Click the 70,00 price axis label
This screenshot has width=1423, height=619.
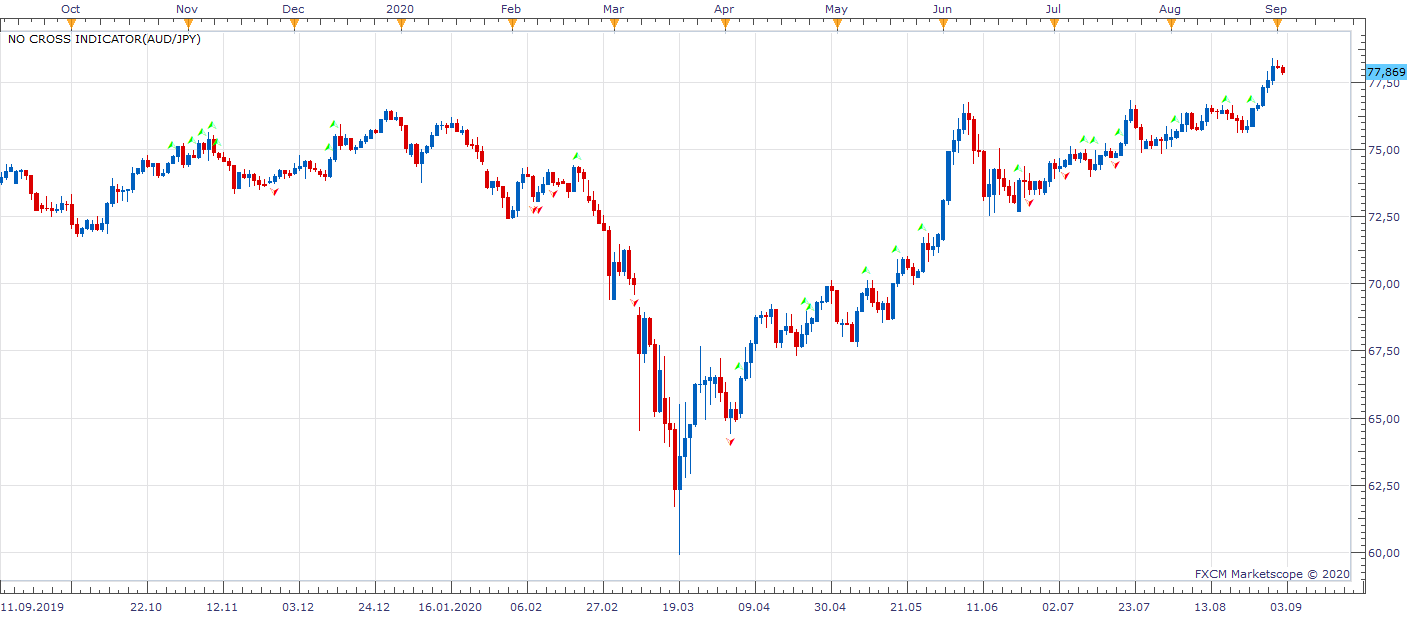tap(1383, 284)
